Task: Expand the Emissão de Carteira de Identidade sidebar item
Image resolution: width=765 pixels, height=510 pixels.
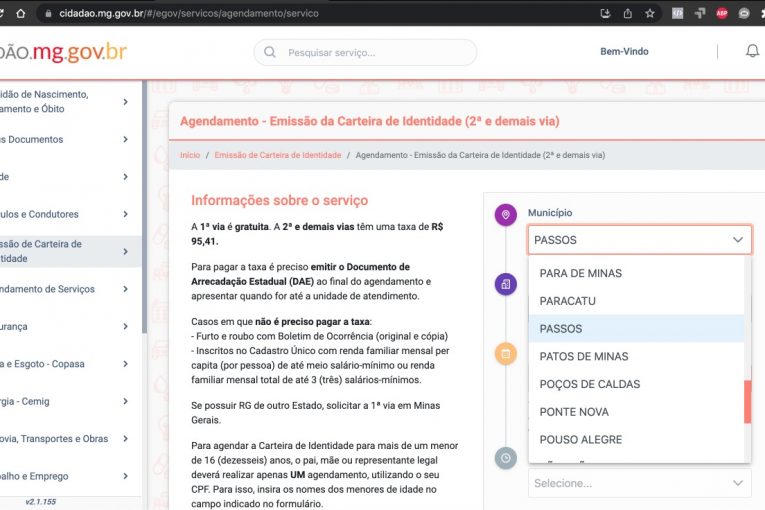Action: pos(125,251)
